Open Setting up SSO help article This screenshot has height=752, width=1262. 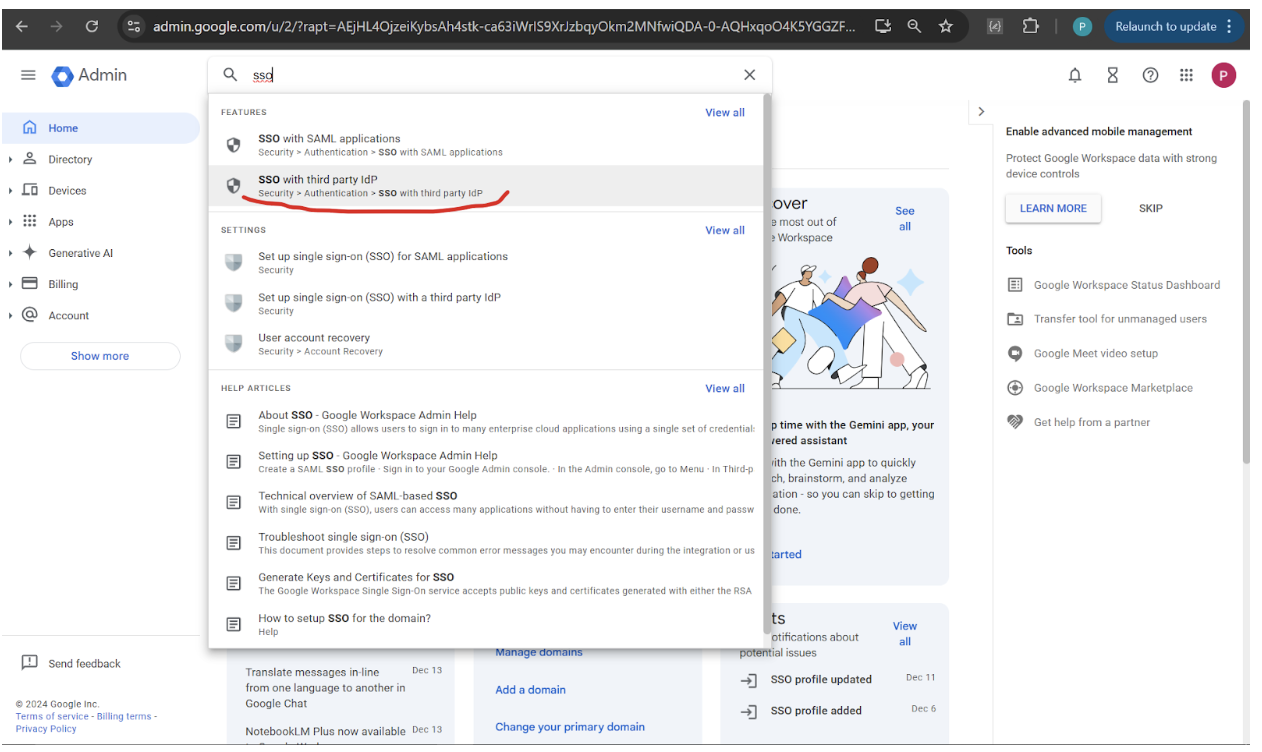(486, 462)
